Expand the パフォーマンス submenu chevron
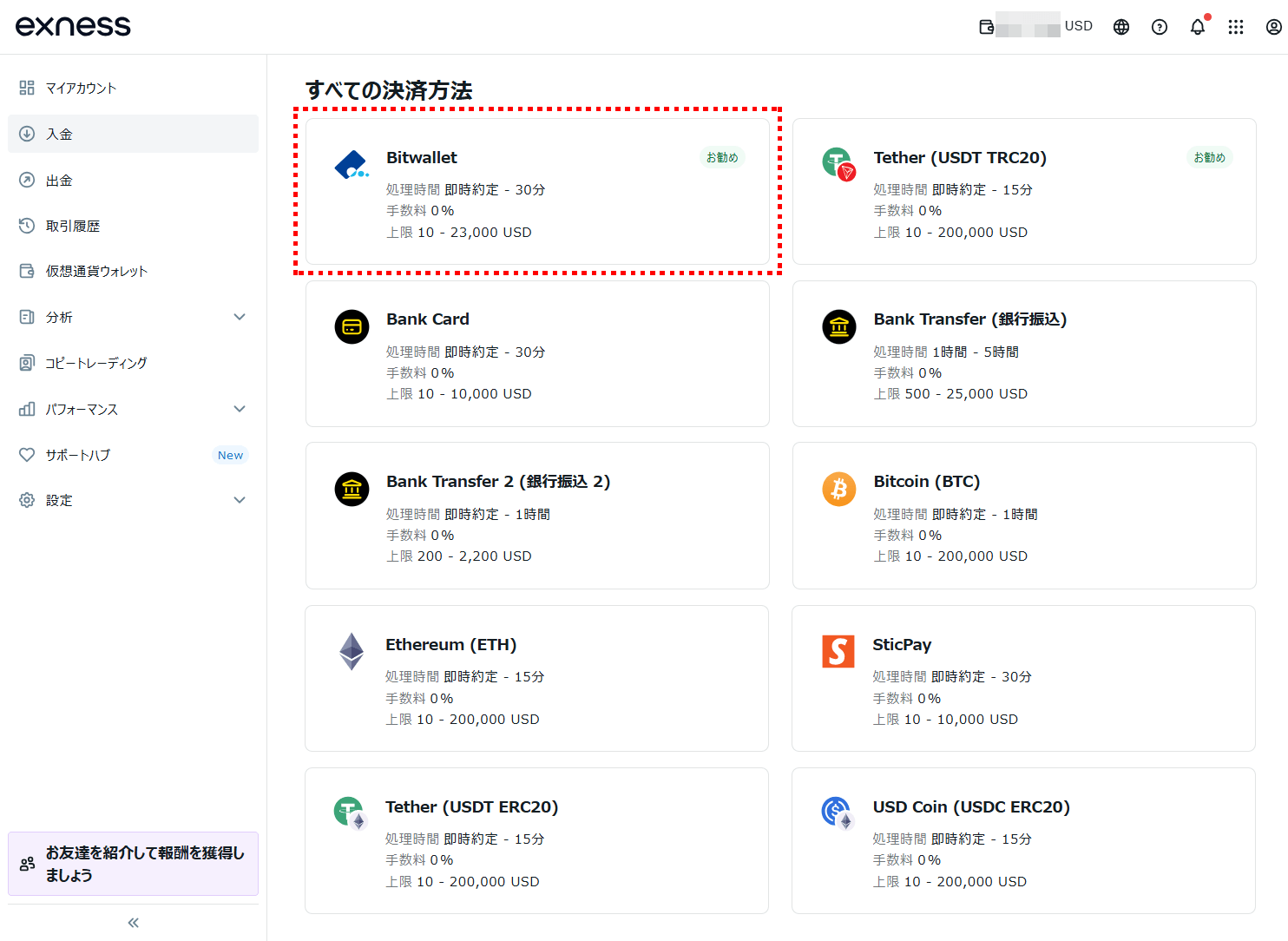The width and height of the screenshot is (1288, 941). 240,409
